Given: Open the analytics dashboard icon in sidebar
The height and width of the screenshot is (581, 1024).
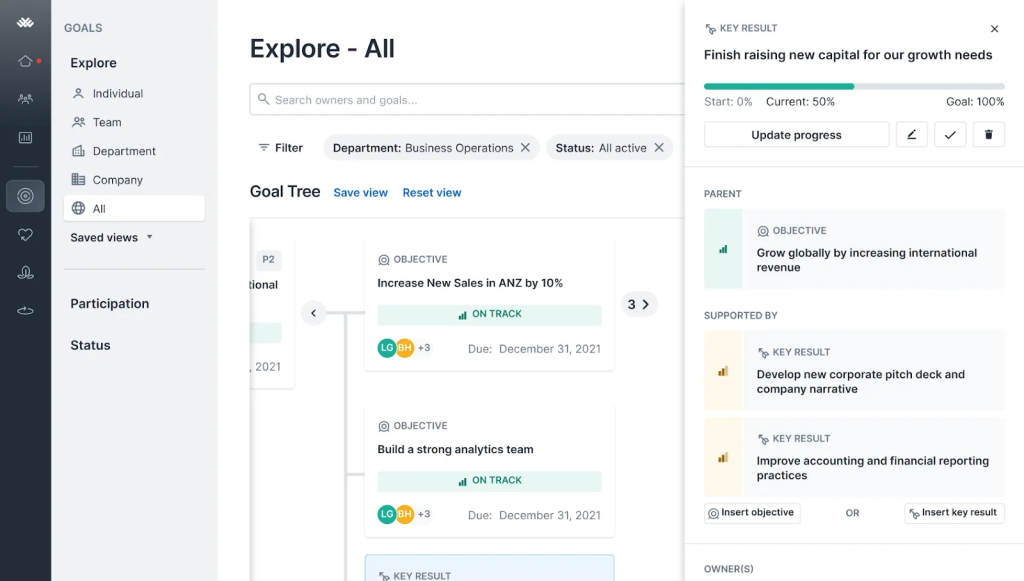Looking at the screenshot, I should click(x=24, y=137).
